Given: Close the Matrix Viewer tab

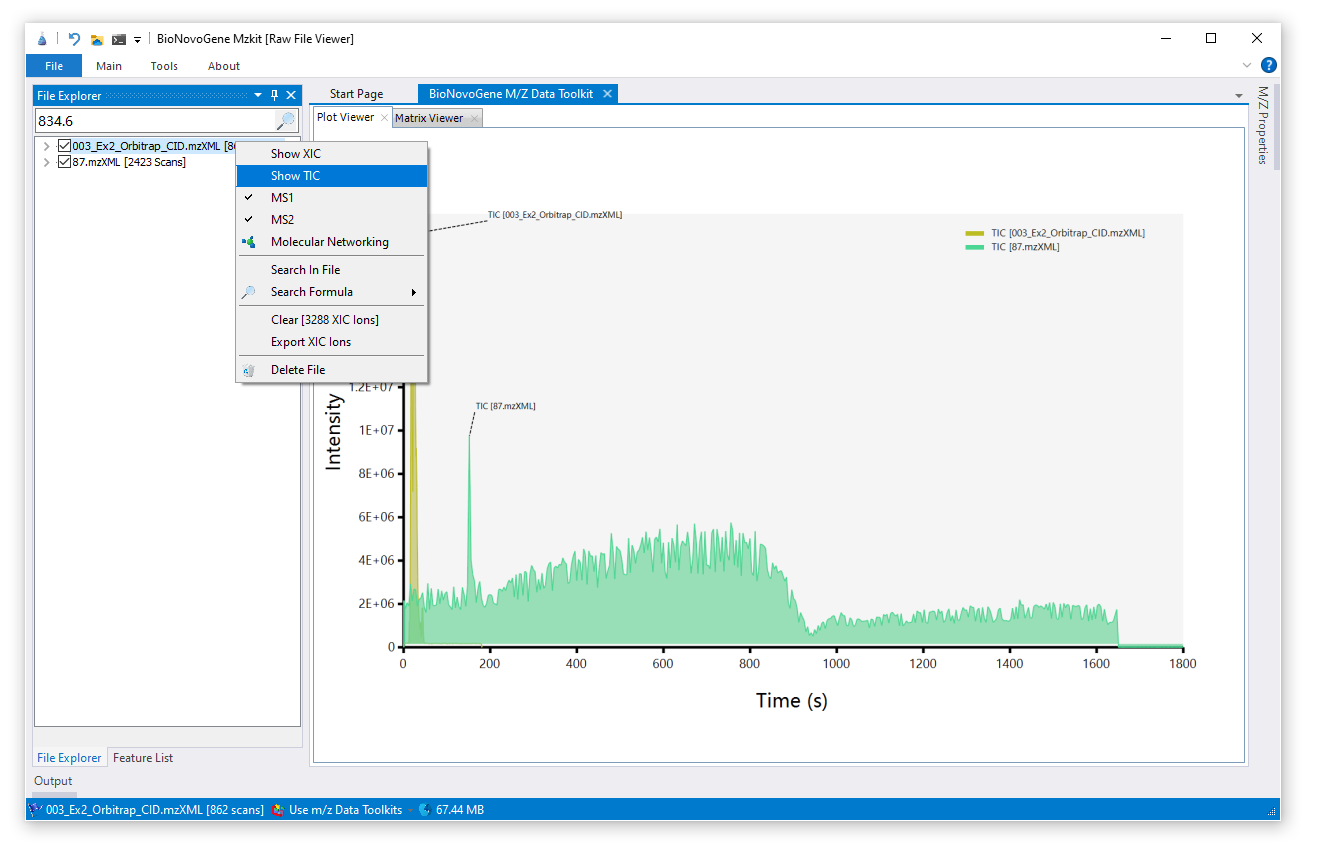Looking at the screenshot, I should [475, 118].
